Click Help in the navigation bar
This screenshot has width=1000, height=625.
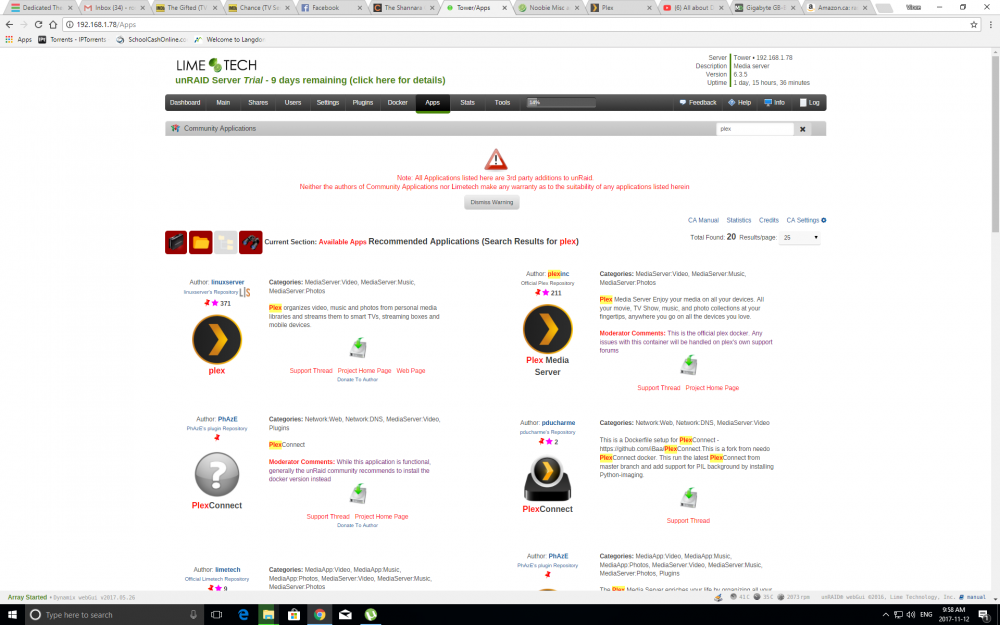coord(740,103)
